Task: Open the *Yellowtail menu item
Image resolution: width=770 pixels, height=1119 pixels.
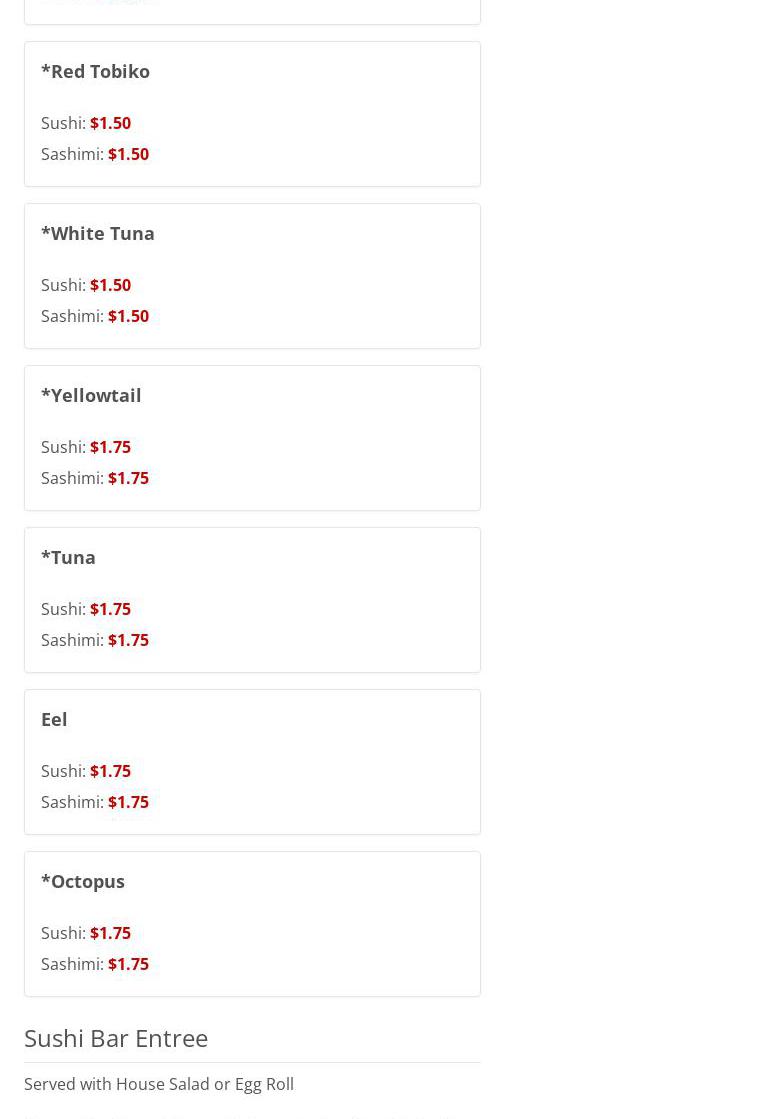Action: click(x=91, y=395)
